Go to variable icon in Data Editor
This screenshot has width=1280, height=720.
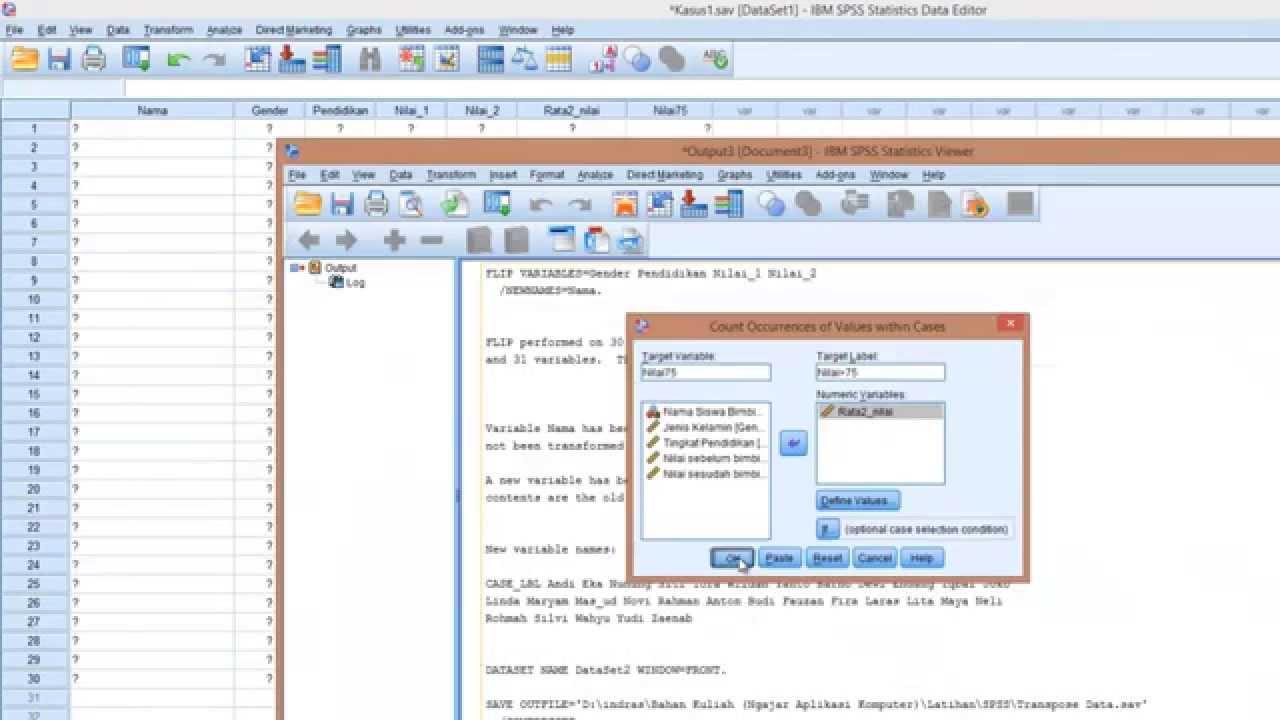pyautogui.click(x=292, y=60)
